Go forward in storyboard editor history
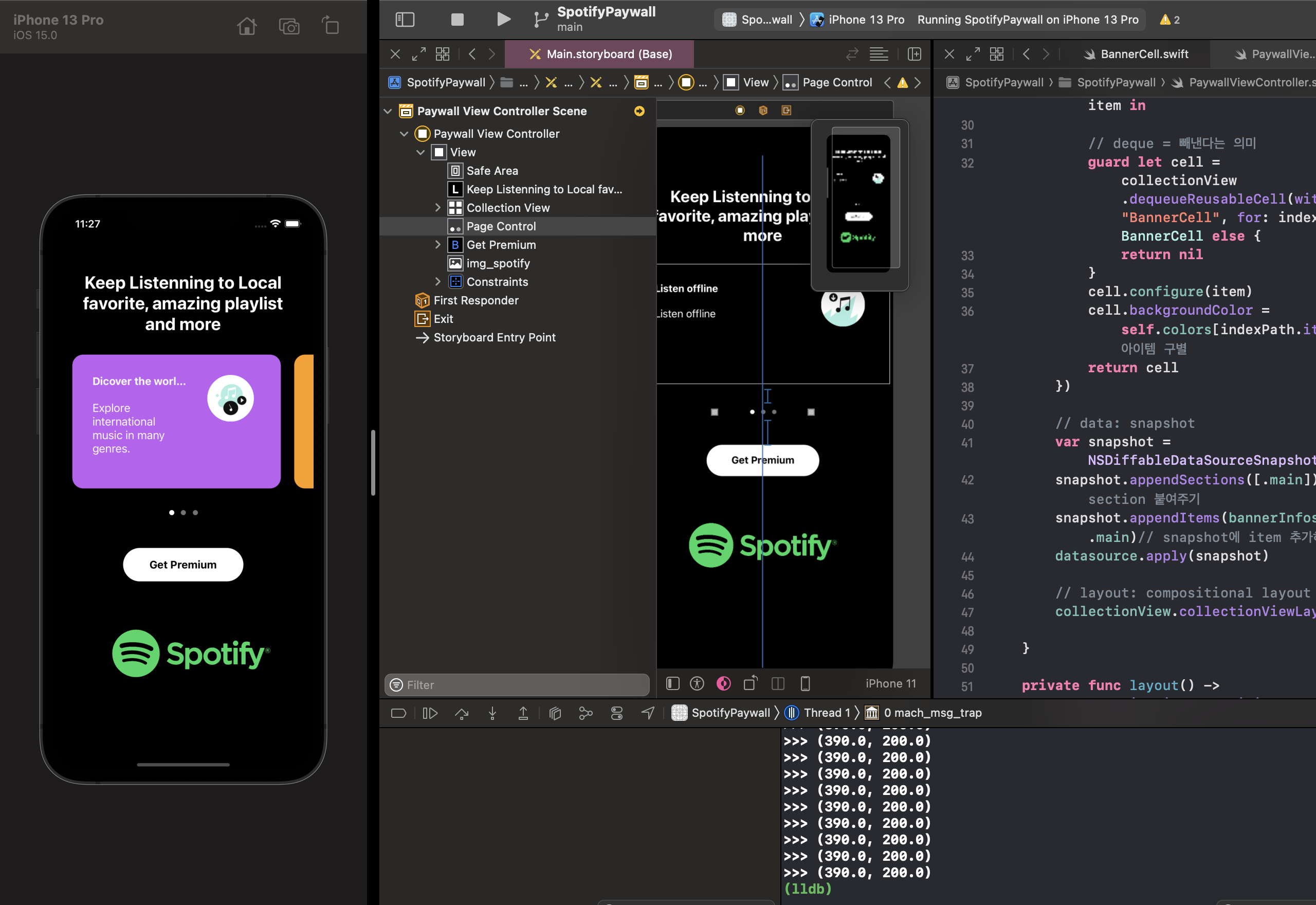The height and width of the screenshot is (905, 1316). [491, 54]
